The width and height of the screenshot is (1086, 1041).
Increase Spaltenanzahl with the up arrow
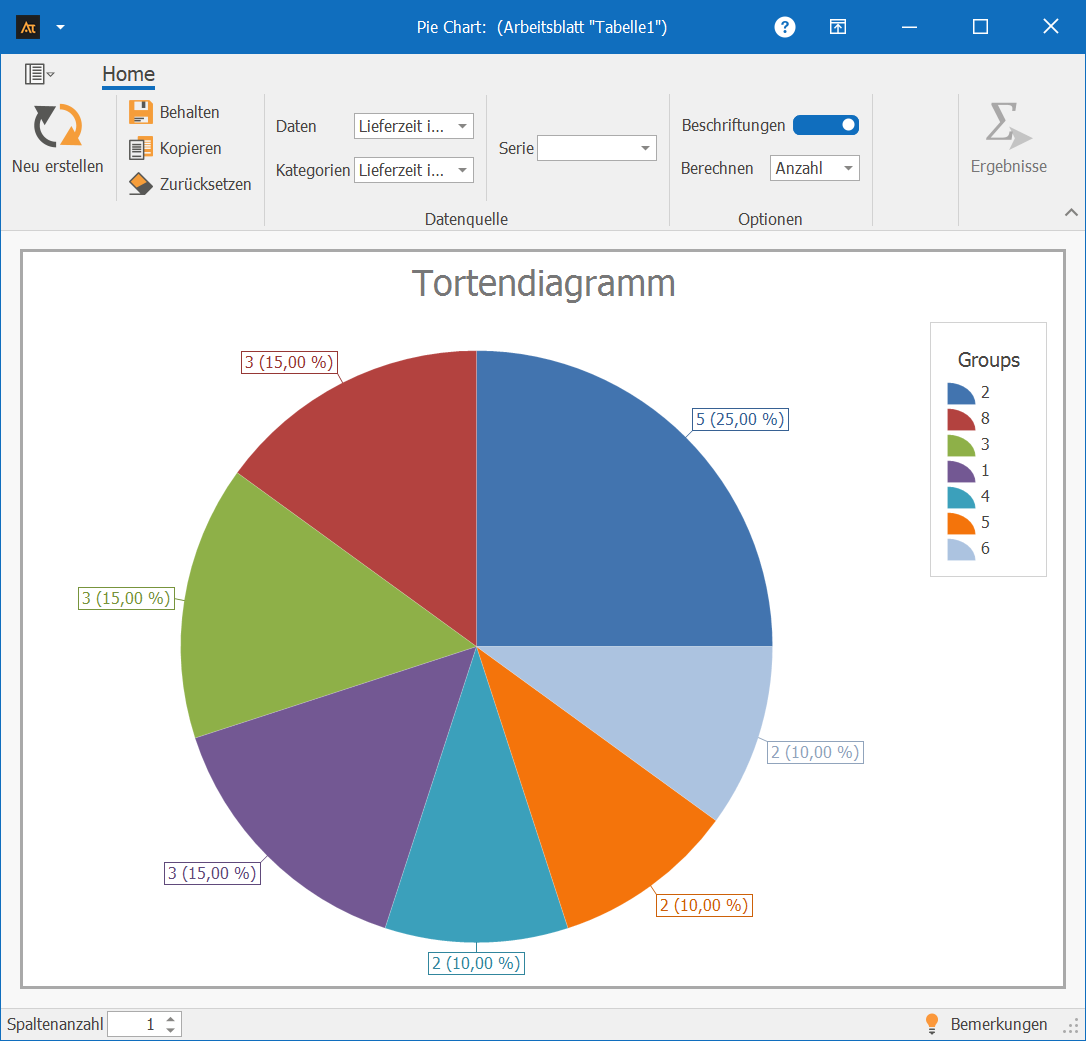click(x=171, y=1018)
